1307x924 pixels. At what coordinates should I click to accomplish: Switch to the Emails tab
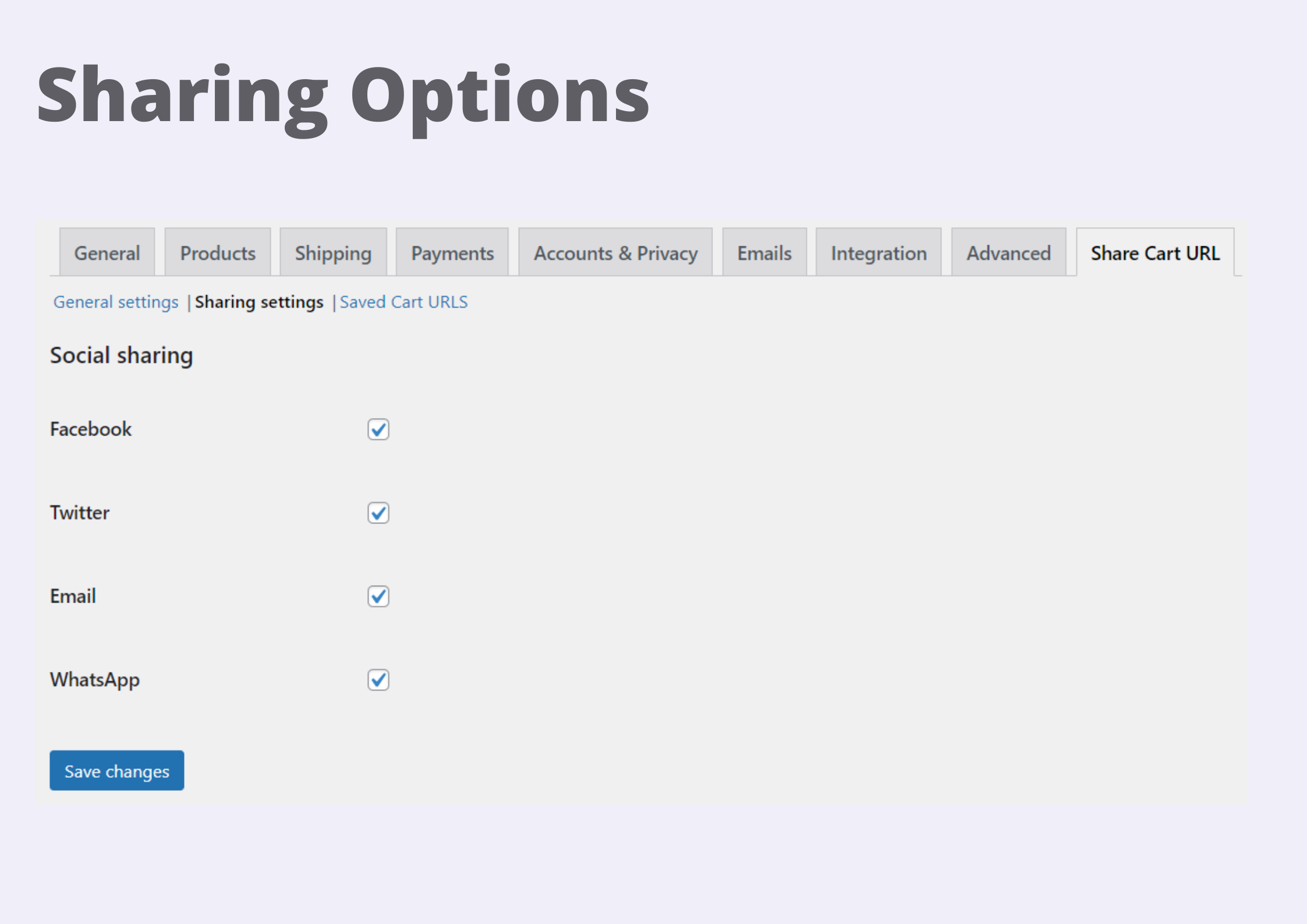click(x=763, y=253)
